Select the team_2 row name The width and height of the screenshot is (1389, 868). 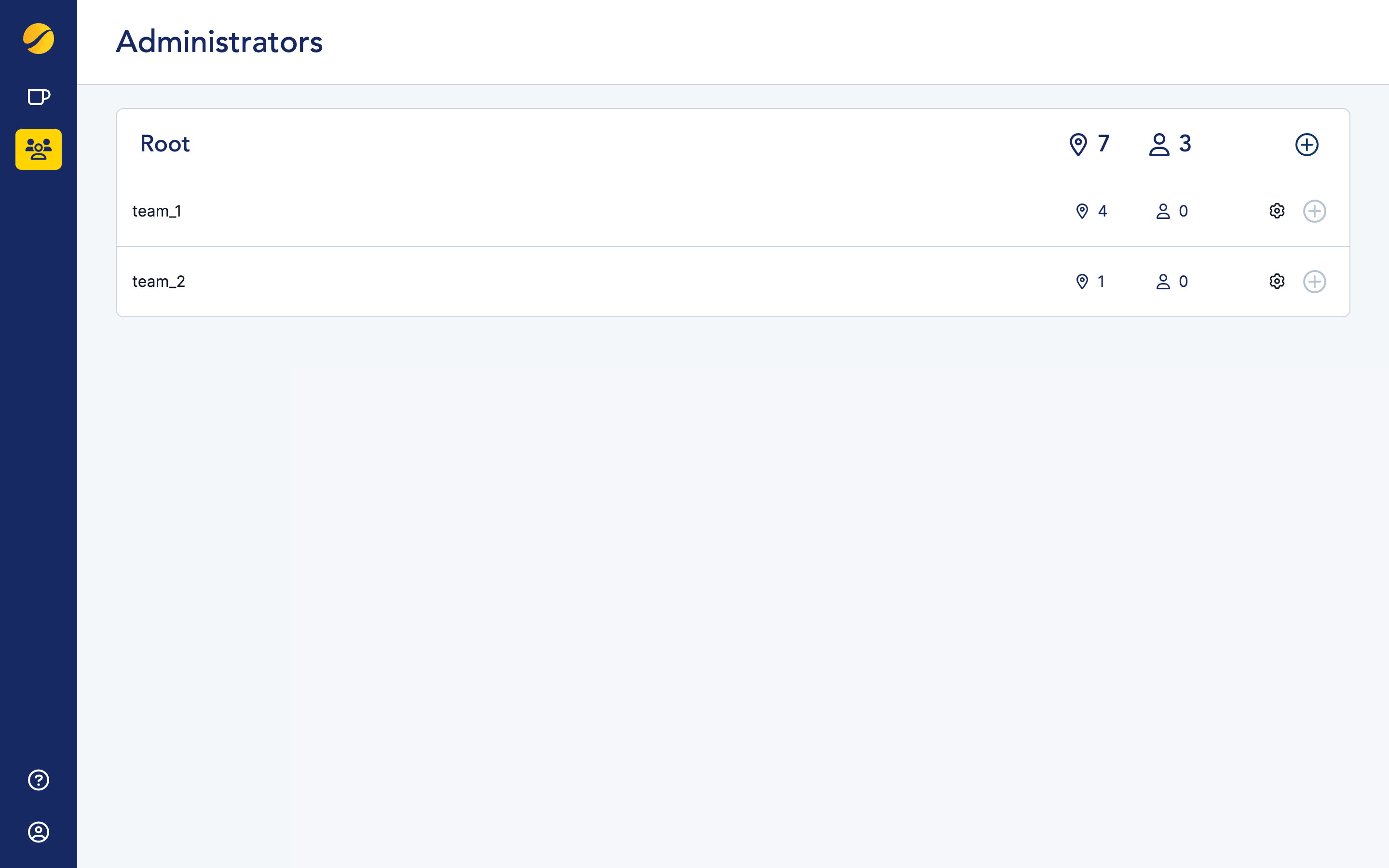[158, 281]
